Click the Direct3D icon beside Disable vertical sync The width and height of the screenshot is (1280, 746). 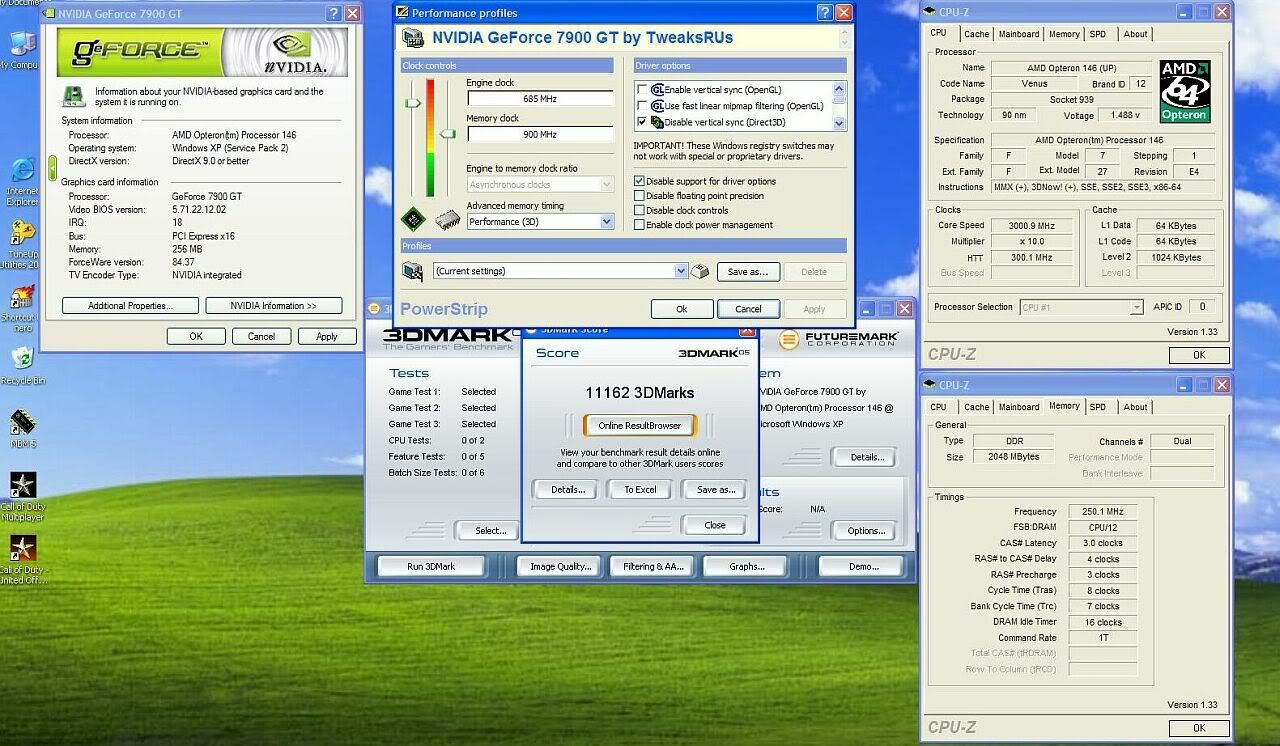click(x=658, y=122)
